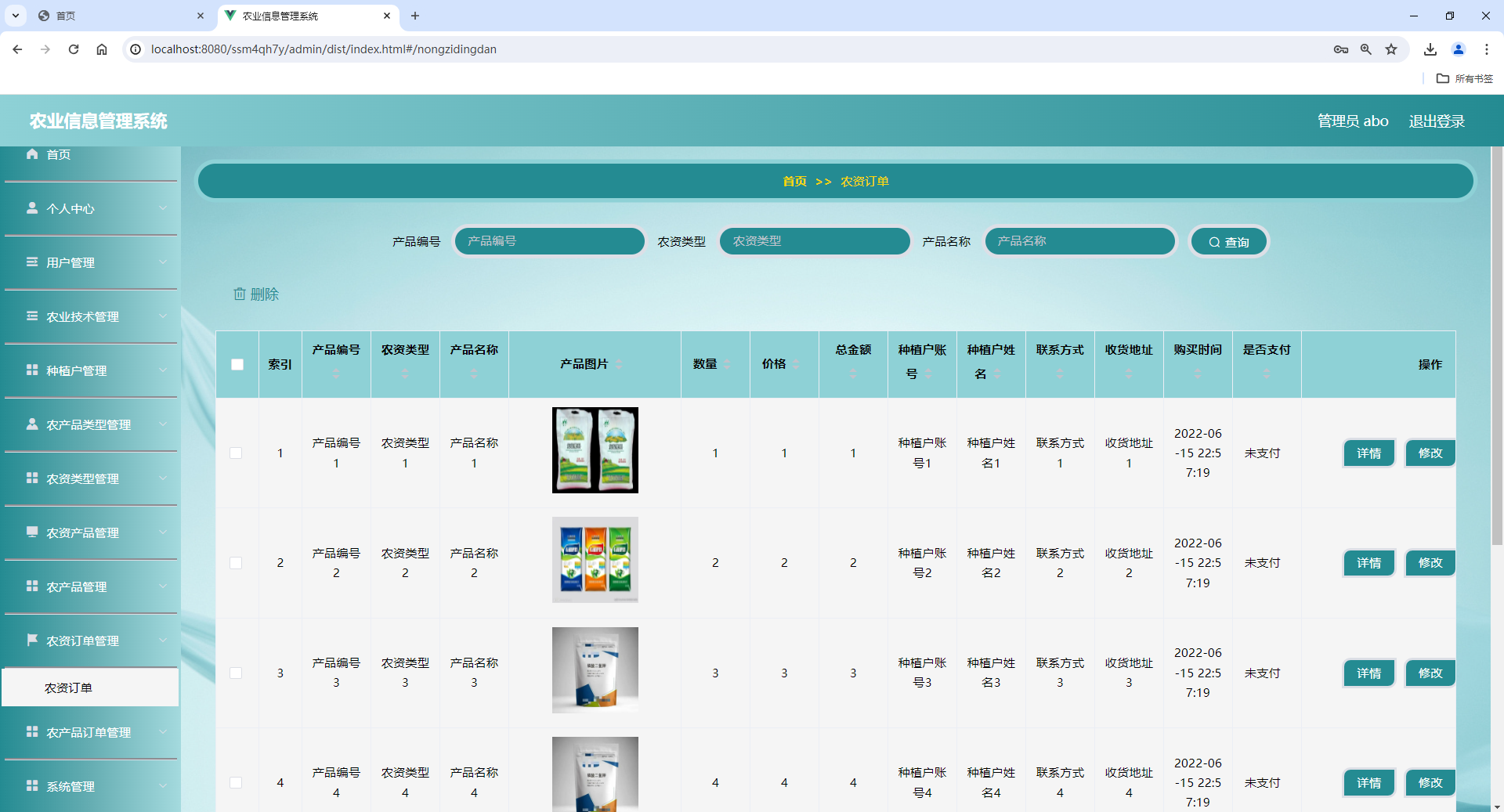Click the 个人中心 person icon
This screenshot has width=1504, height=812.
coord(32,208)
